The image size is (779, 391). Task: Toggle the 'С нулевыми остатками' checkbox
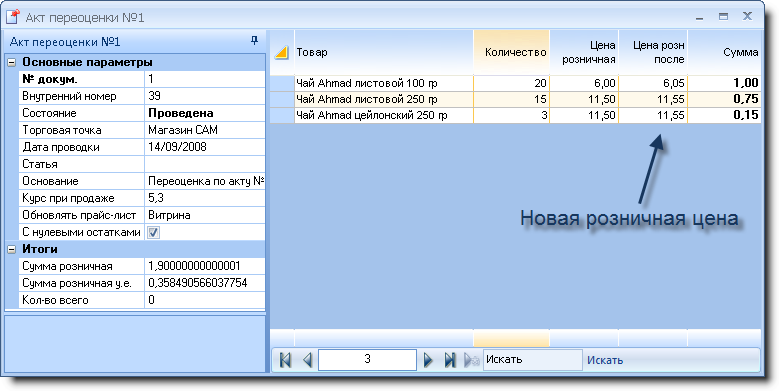point(154,232)
